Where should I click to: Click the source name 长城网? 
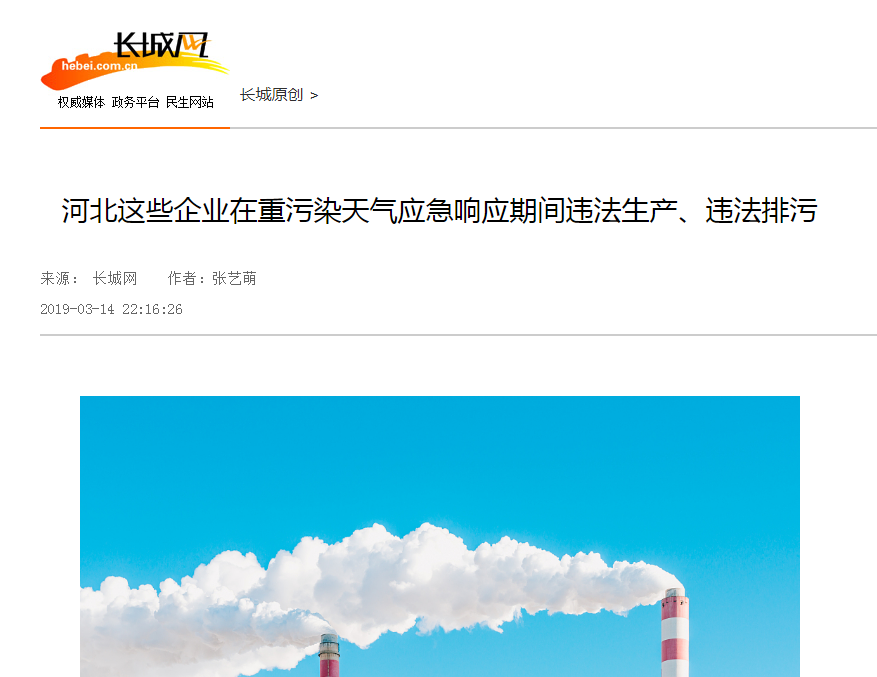click(115, 278)
